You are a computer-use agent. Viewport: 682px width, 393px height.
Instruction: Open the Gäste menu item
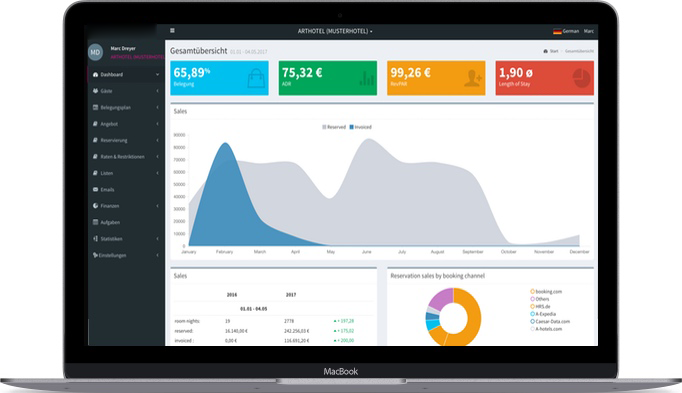tap(126, 91)
